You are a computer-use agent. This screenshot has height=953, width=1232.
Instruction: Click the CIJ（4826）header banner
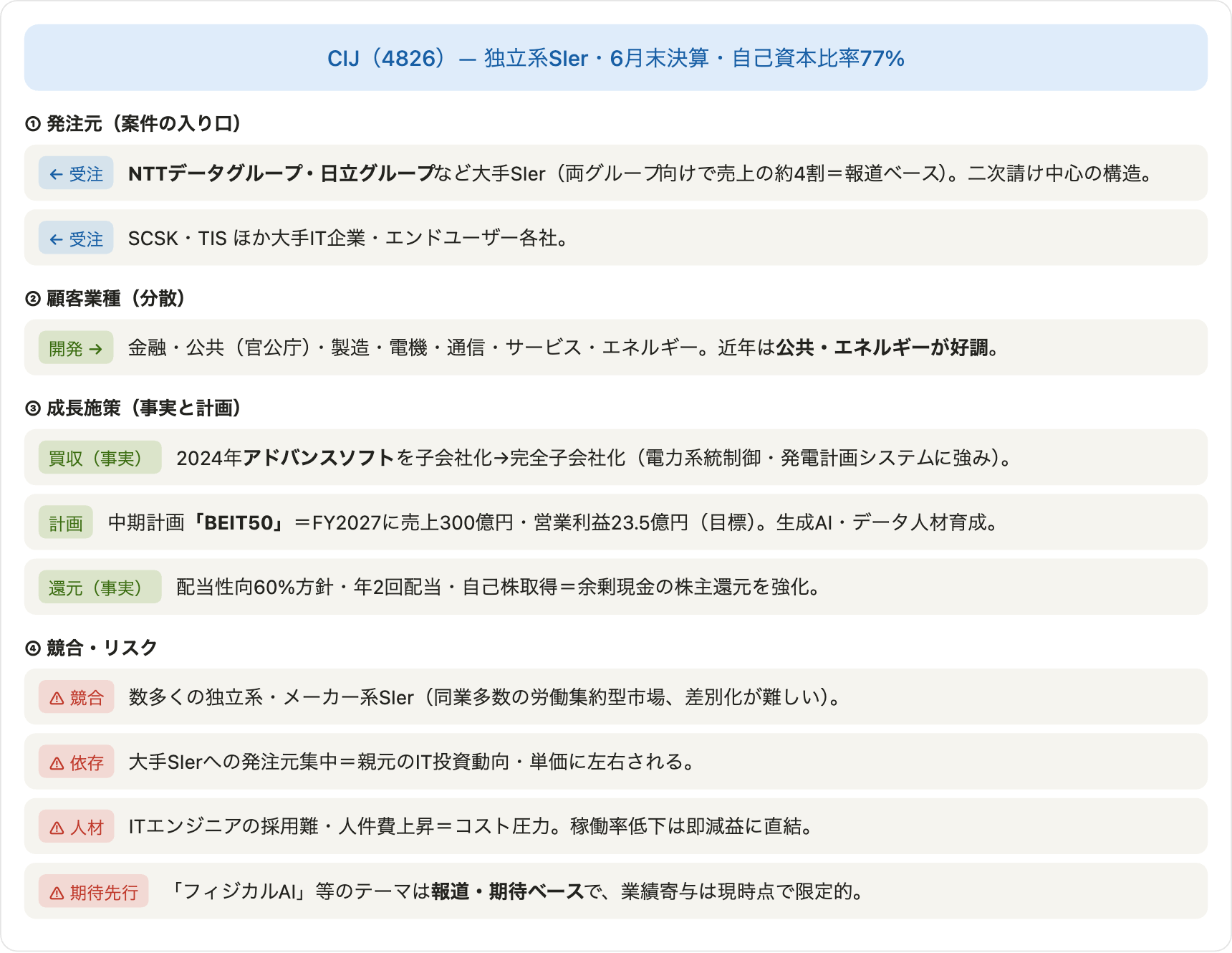[x=616, y=57]
